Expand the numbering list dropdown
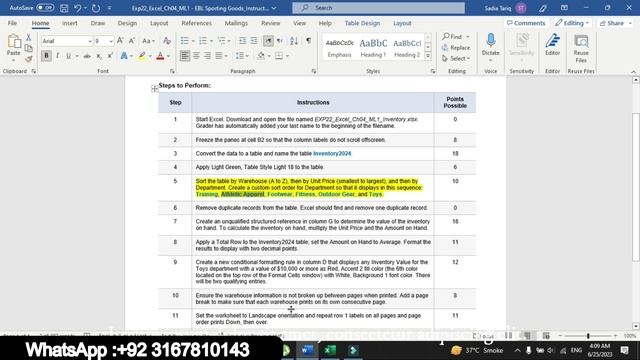This screenshot has height=360, width=640. point(211,41)
